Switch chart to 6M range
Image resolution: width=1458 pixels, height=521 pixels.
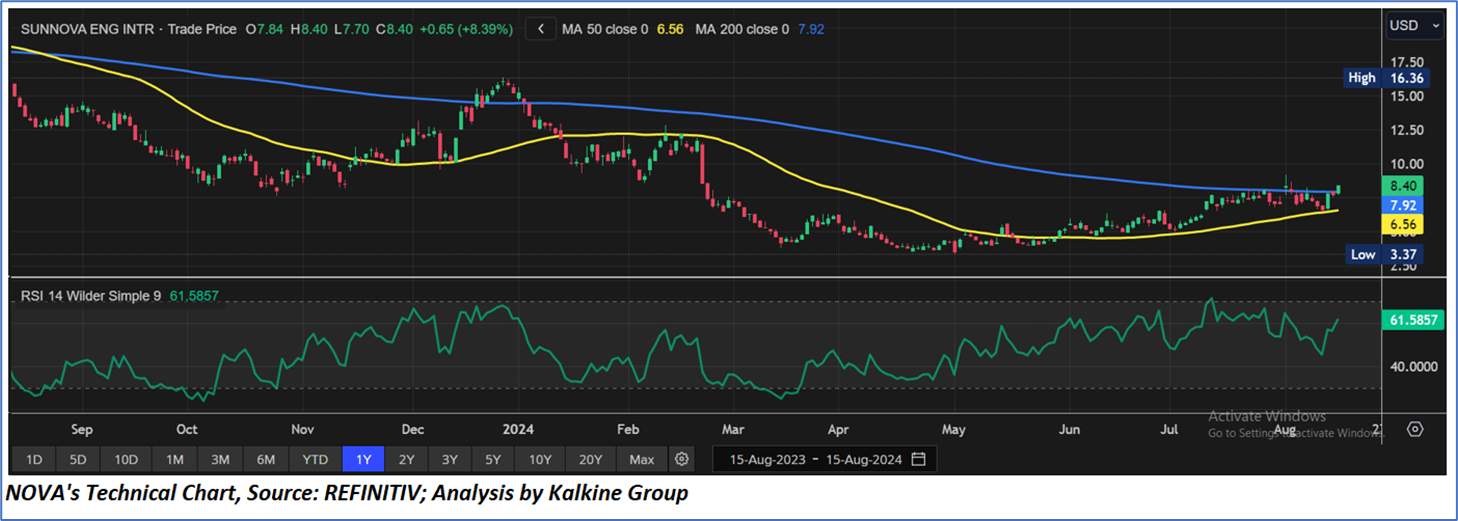pyautogui.click(x=266, y=459)
